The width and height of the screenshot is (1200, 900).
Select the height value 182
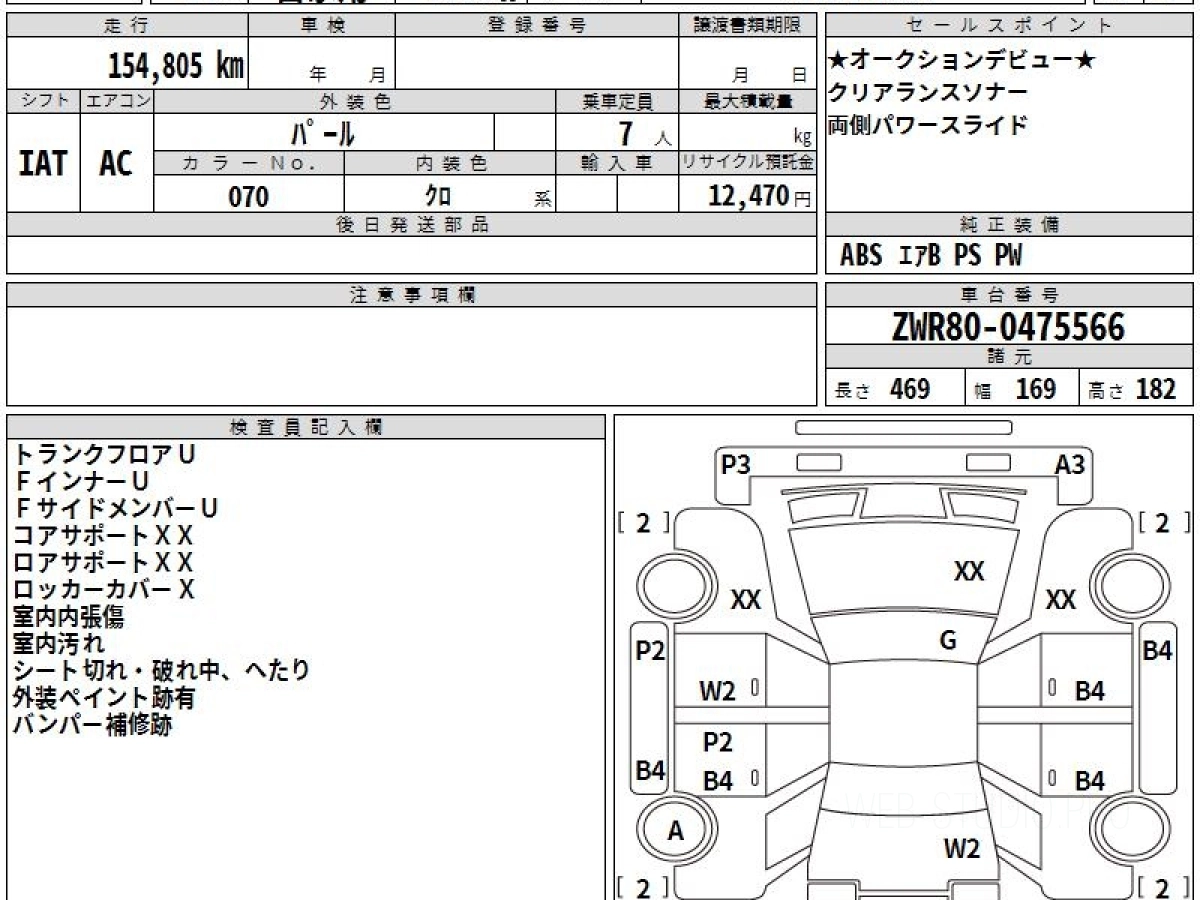point(1157,389)
